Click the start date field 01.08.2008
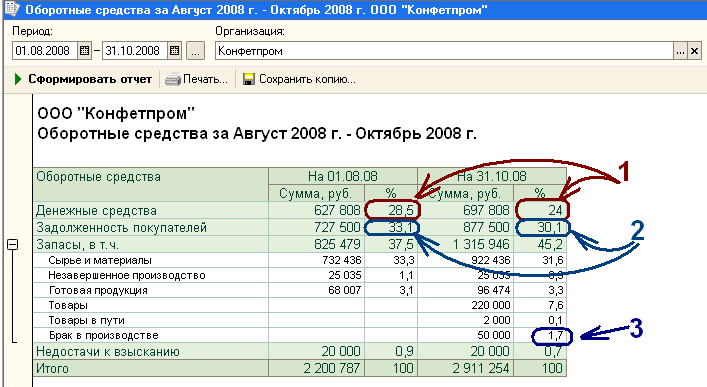The width and height of the screenshot is (707, 387). click(45, 51)
